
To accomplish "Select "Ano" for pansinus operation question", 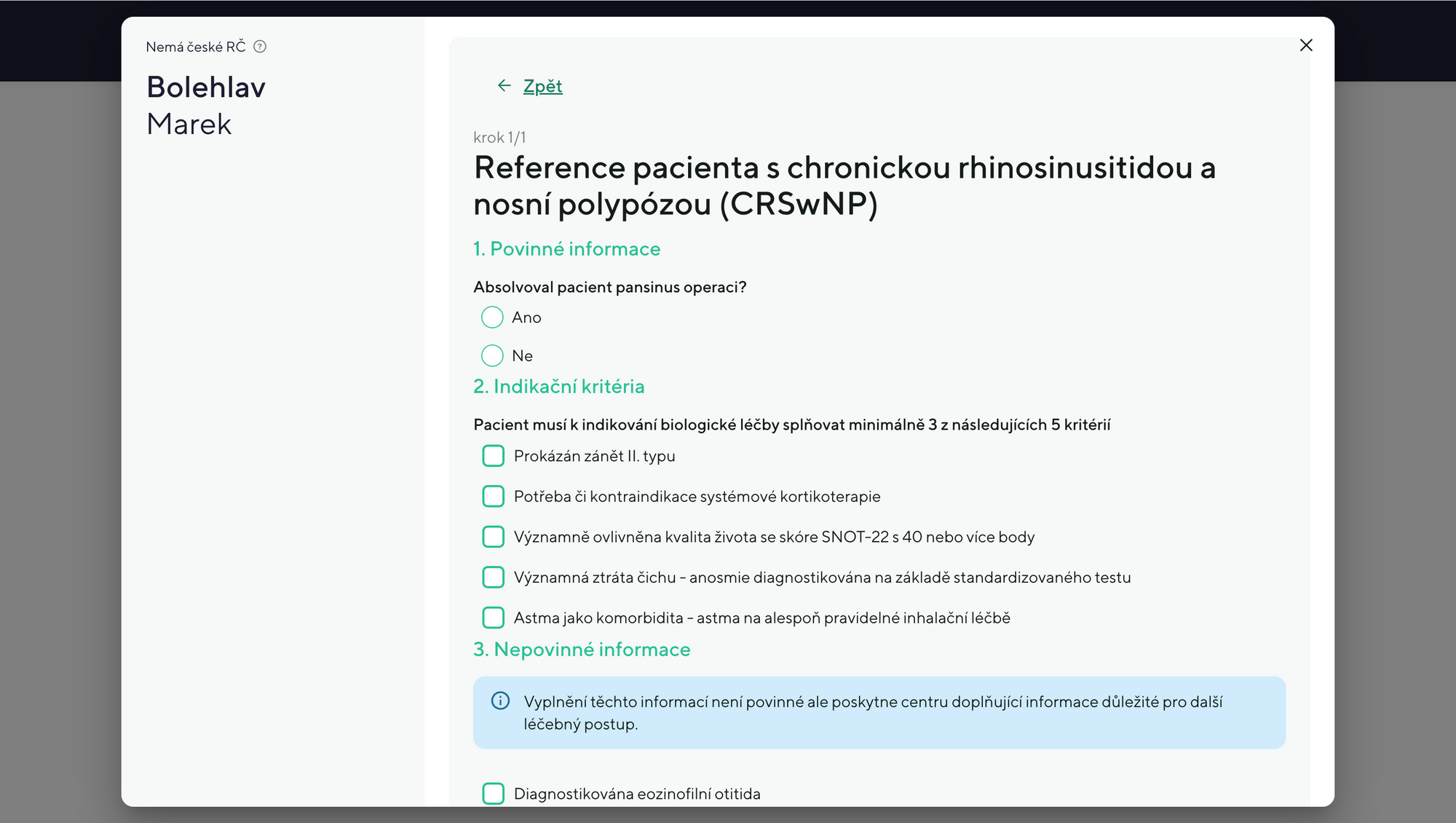I will point(492,317).
